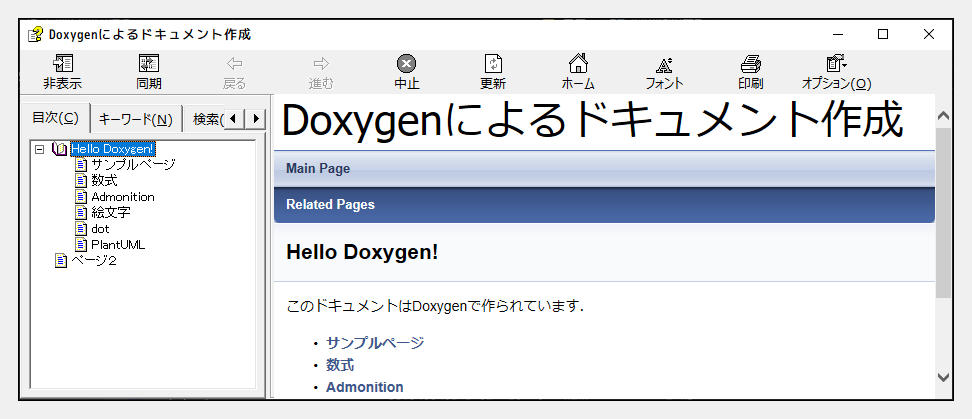Open 数式 in the contents tree
Image resolution: width=972 pixels, height=419 pixels.
[x=104, y=181]
